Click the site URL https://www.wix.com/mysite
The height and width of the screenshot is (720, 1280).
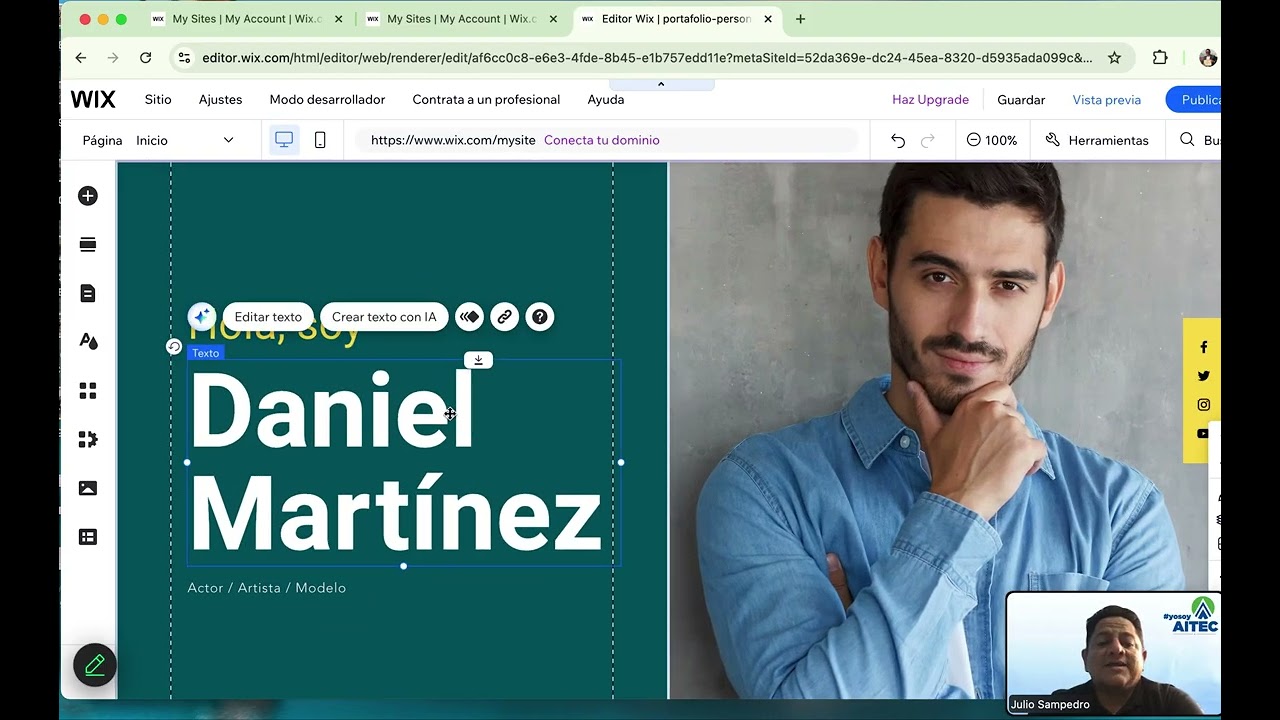(x=453, y=140)
